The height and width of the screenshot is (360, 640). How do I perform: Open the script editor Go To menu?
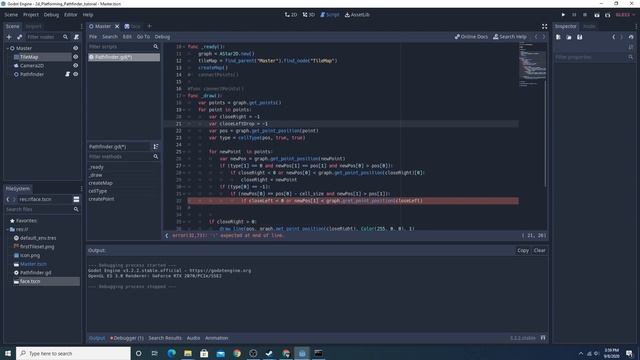[143, 37]
